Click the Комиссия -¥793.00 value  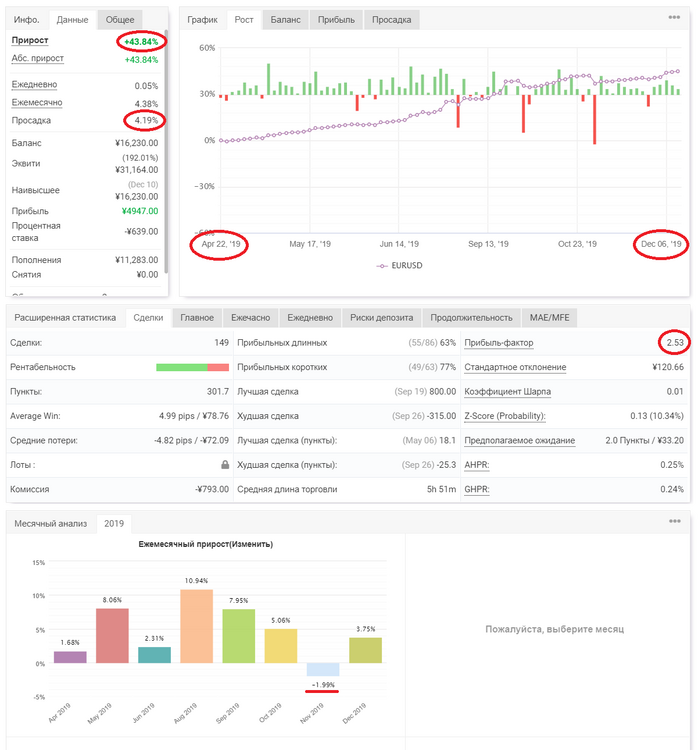click(212, 489)
